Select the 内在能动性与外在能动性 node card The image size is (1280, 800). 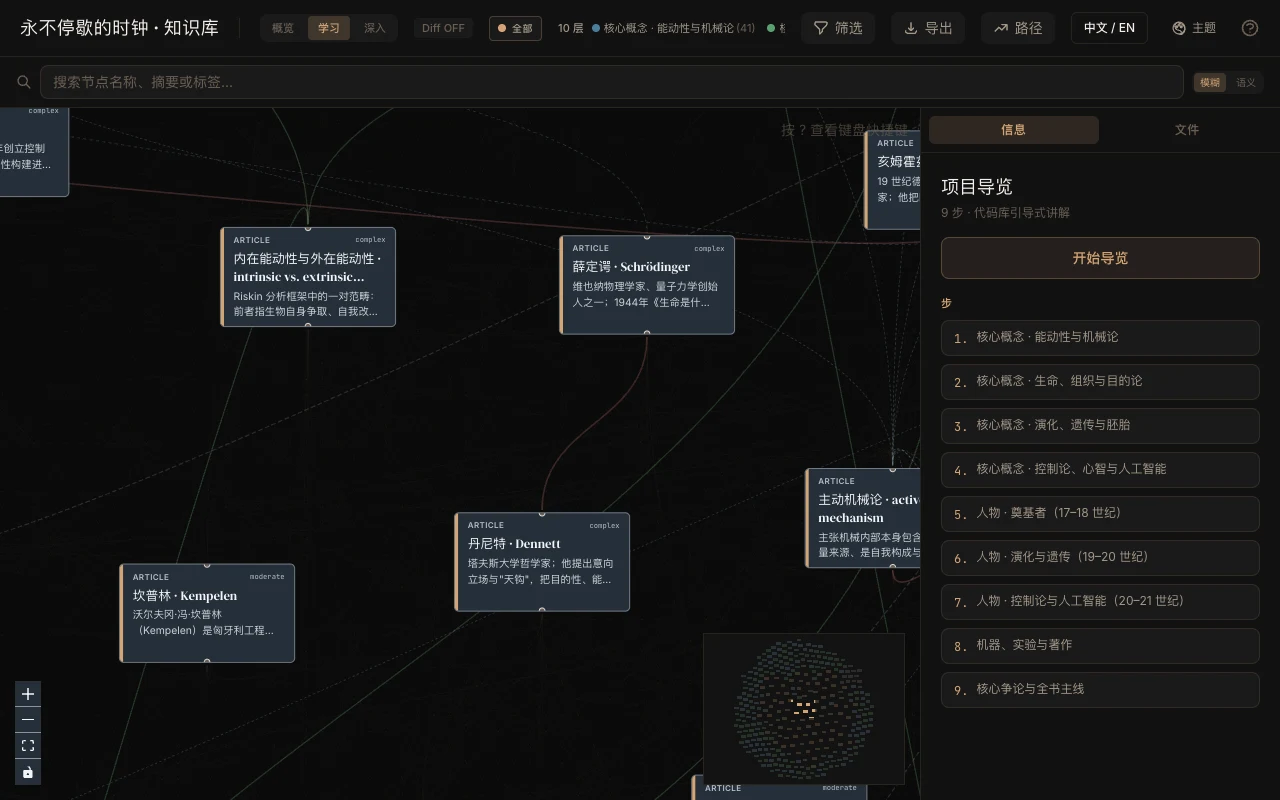(308, 277)
